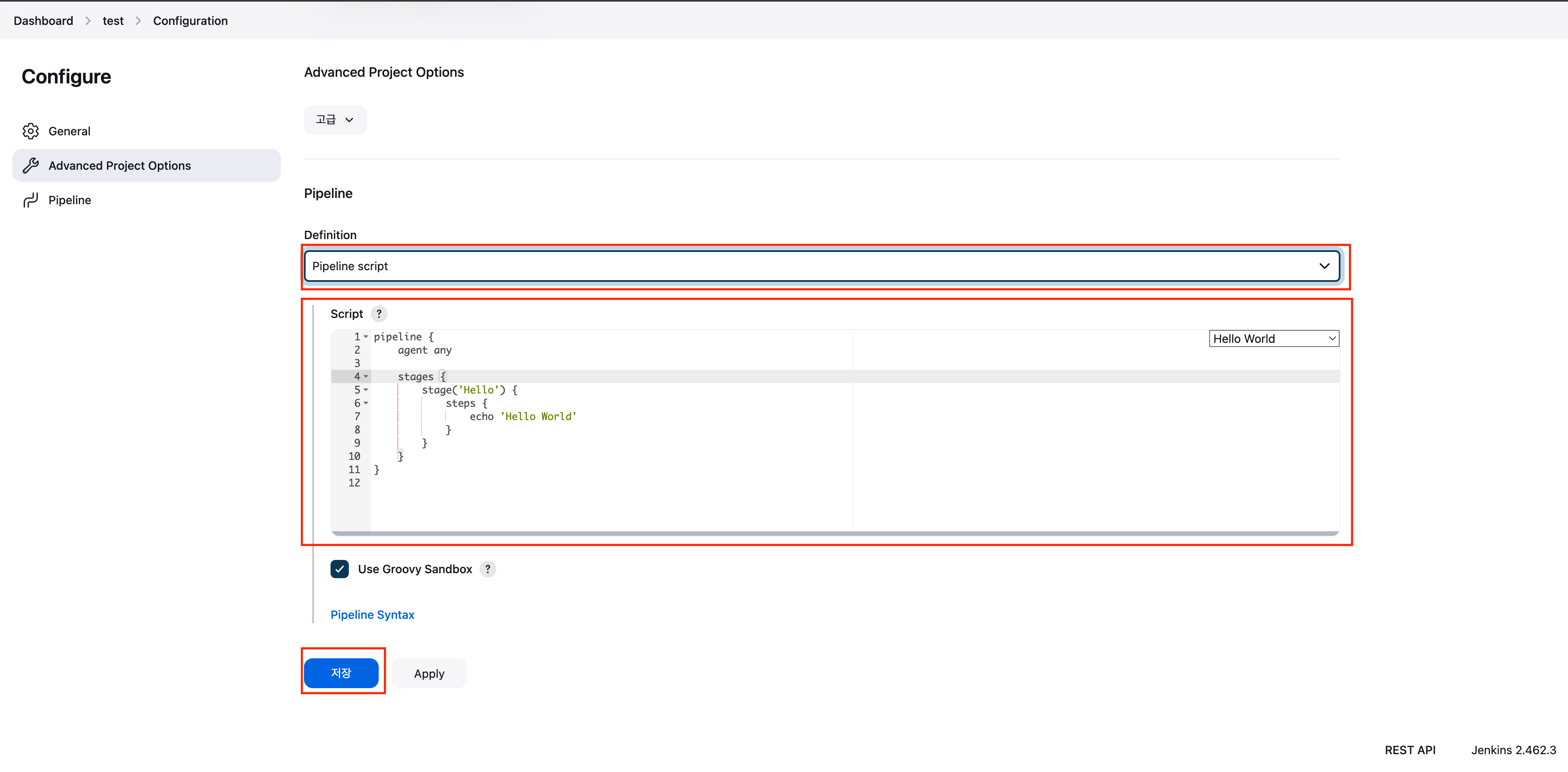Collapse code fold arrow on line 1
Viewport: 1568px width, 772px height.
[x=366, y=337]
